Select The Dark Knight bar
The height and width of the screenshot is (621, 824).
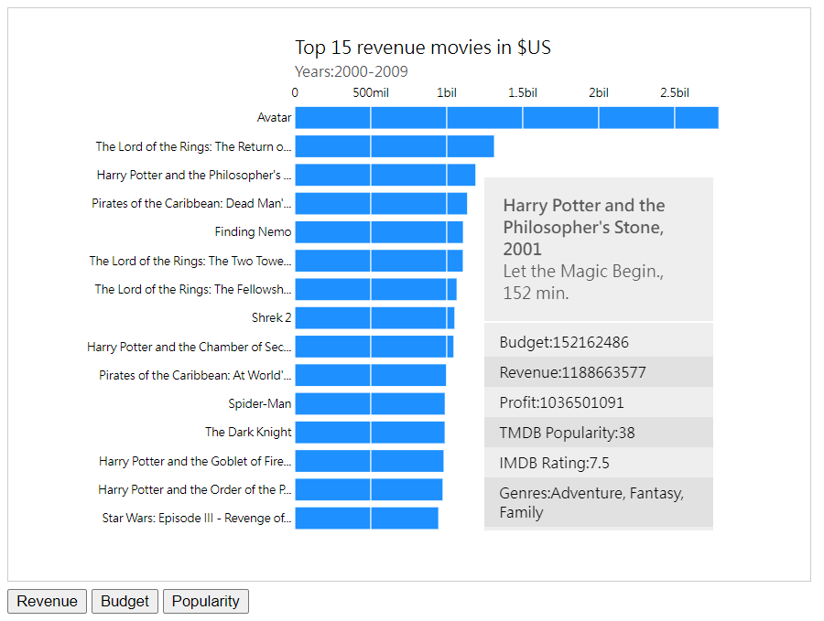click(370, 432)
